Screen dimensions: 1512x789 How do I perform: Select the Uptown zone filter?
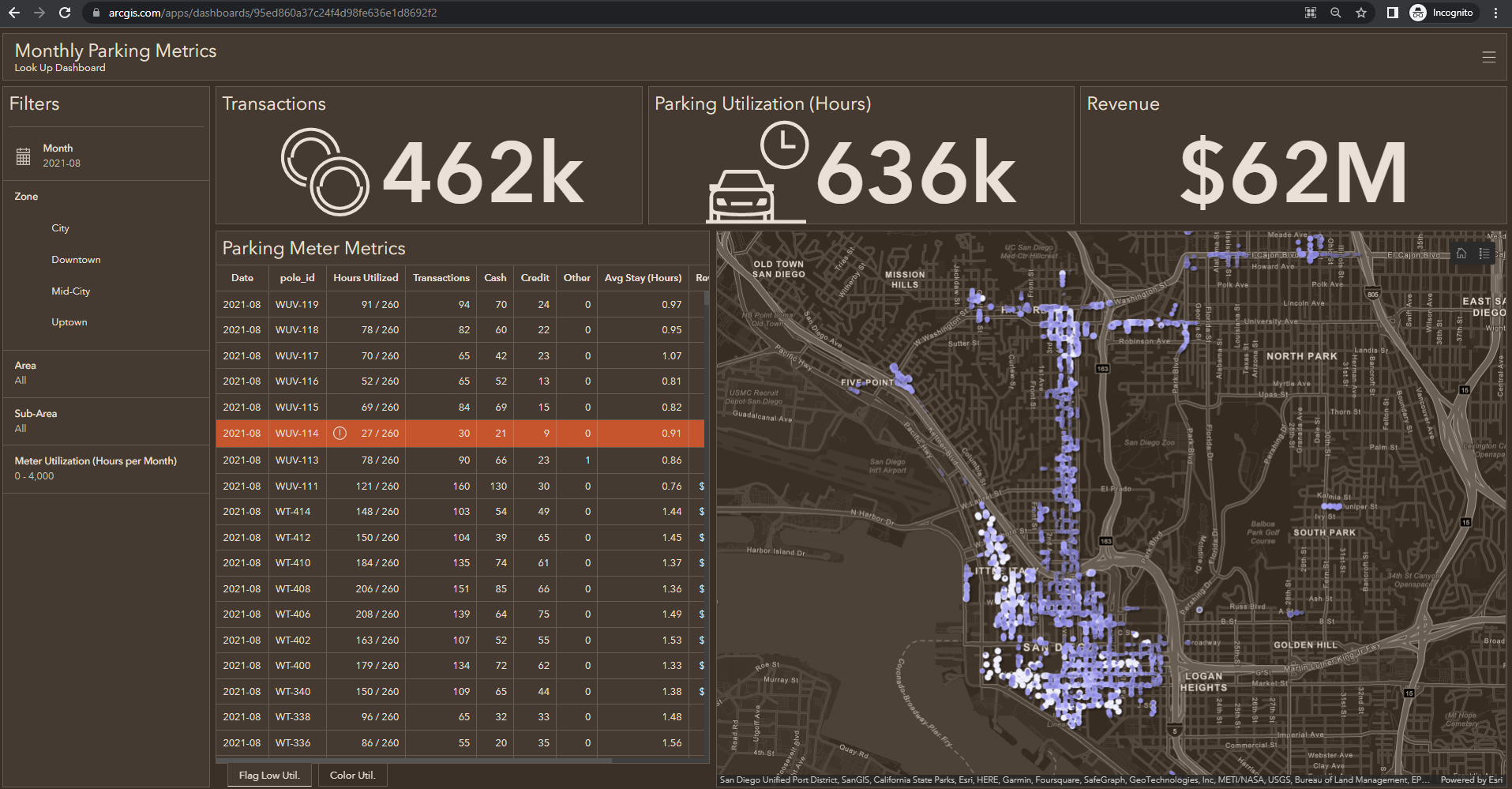click(x=69, y=322)
